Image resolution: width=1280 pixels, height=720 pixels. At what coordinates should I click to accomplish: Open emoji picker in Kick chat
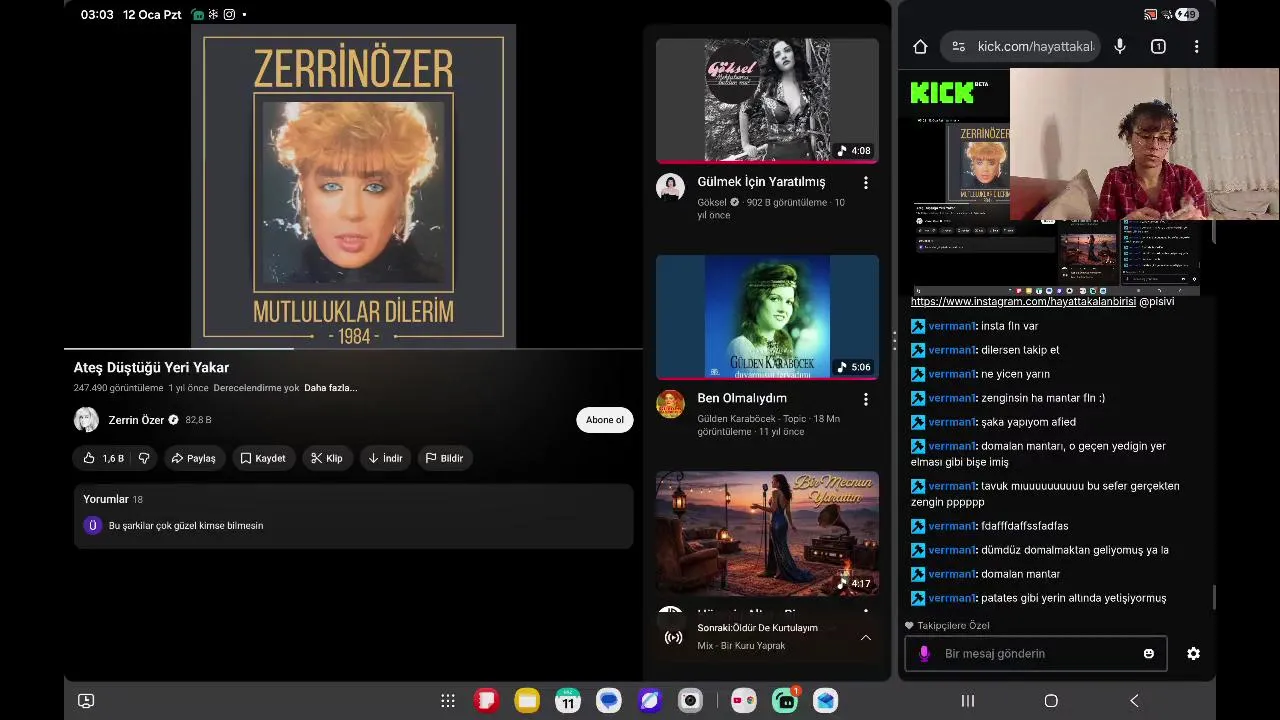click(1148, 653)
